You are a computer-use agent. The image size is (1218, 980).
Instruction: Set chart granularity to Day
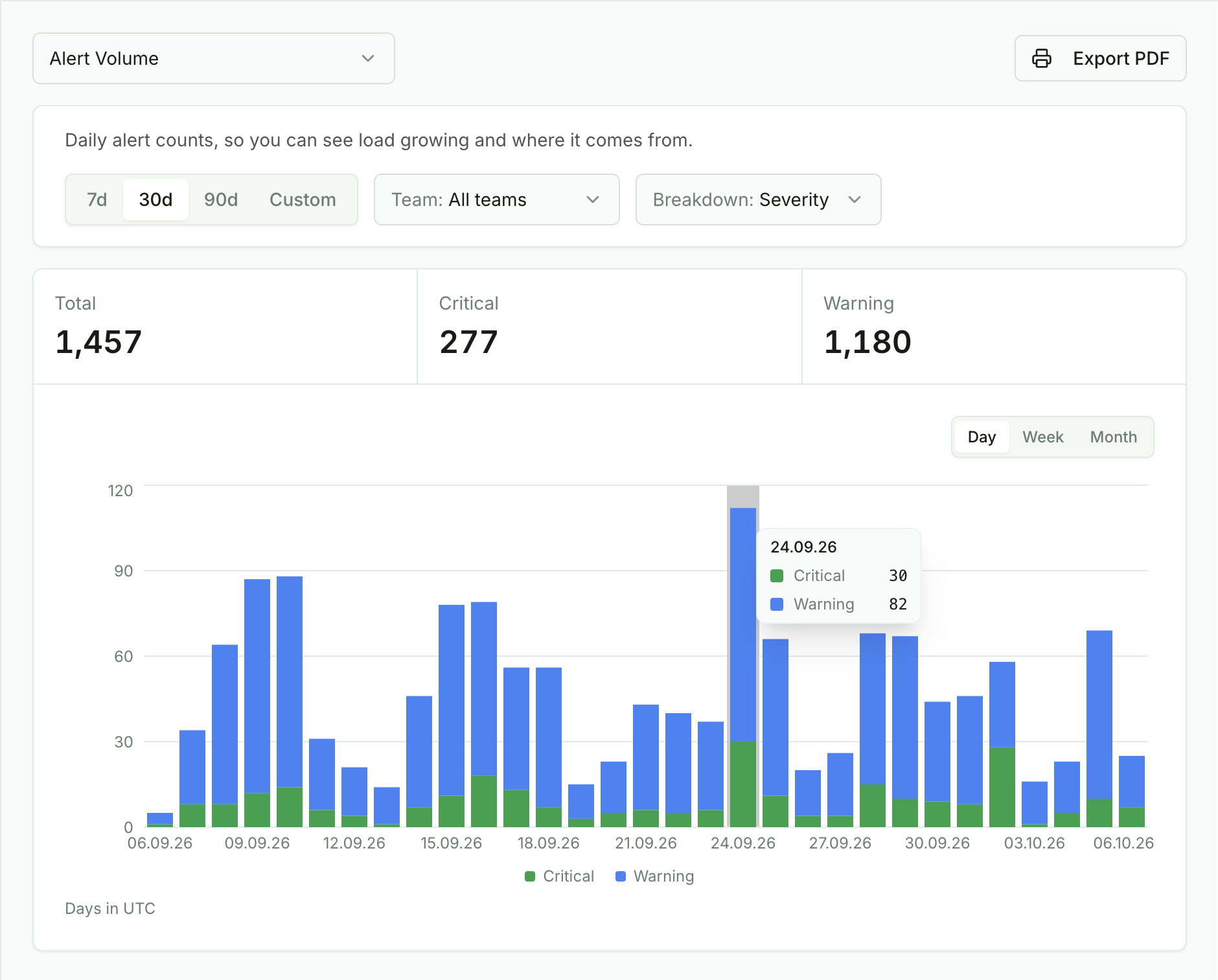[x=982, y=437]
